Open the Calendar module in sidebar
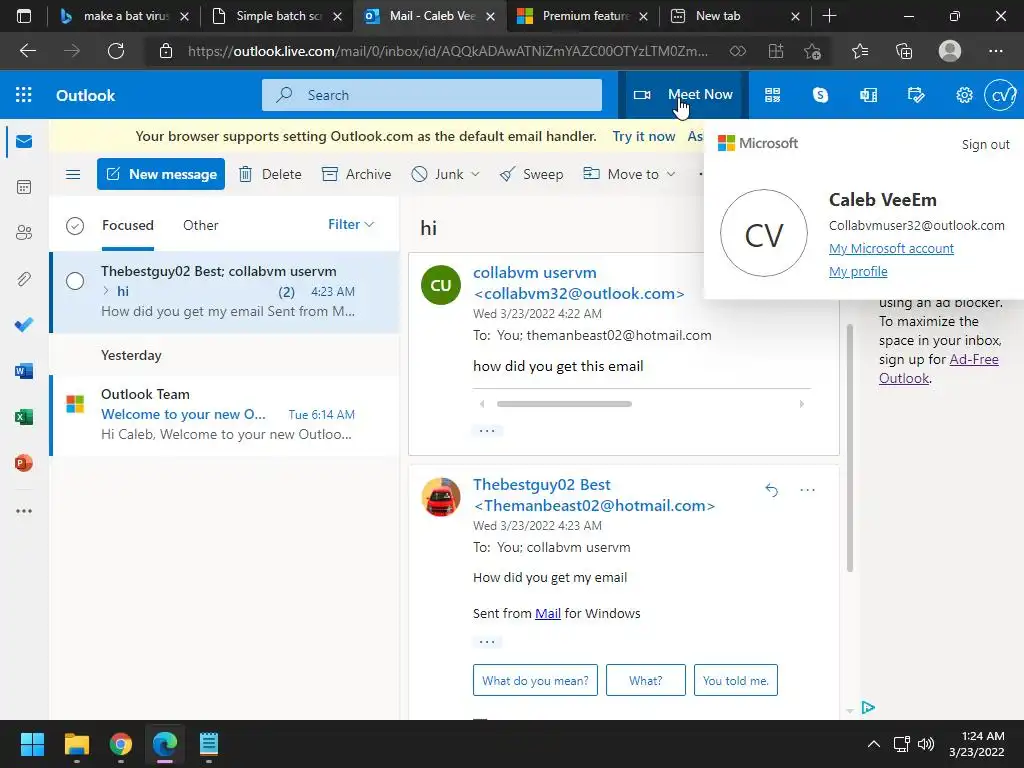Image resolution: width=1024 pixels, height=768 pixels. pyautogui.click(x=24, y=187)
